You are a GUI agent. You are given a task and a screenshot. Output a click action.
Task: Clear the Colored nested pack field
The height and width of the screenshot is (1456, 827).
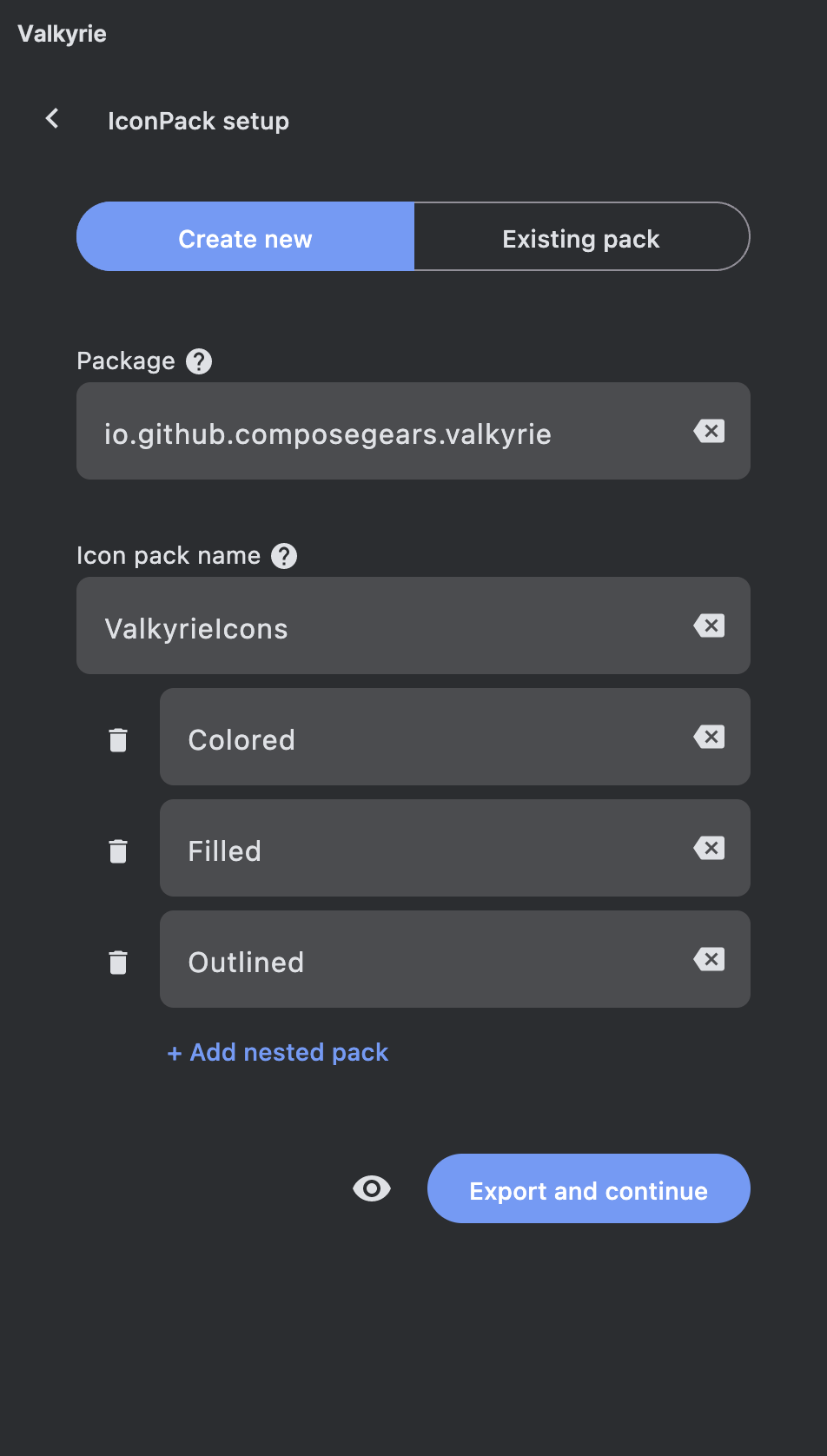[x=710, y=737]
